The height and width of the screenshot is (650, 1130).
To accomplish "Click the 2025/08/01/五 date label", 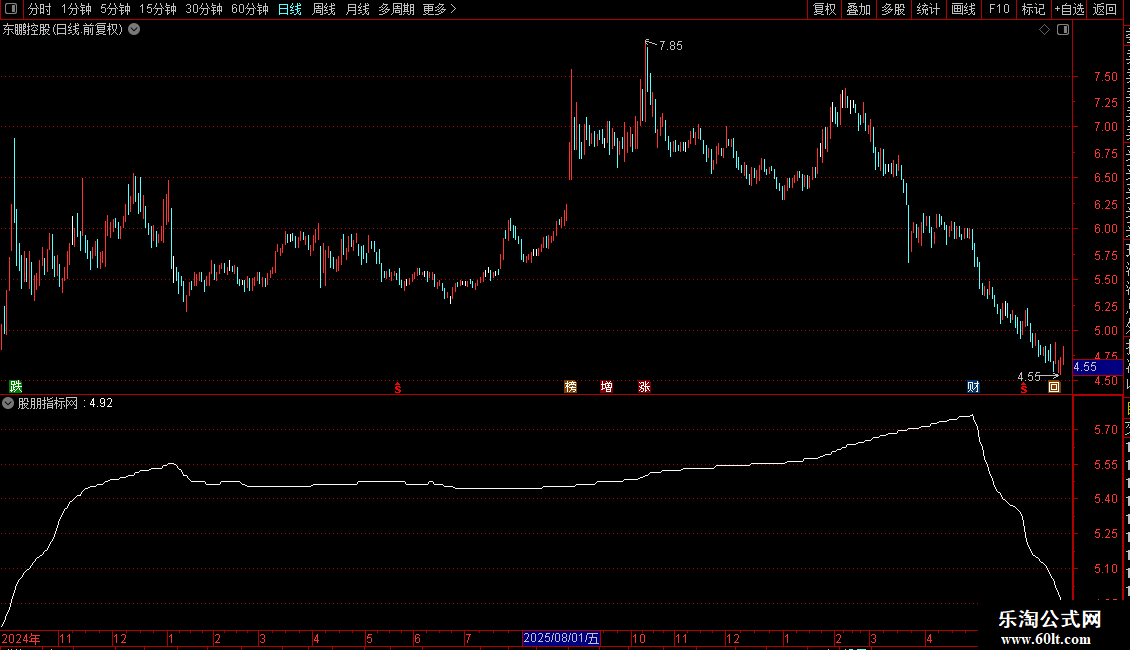I will coord(561,638).
